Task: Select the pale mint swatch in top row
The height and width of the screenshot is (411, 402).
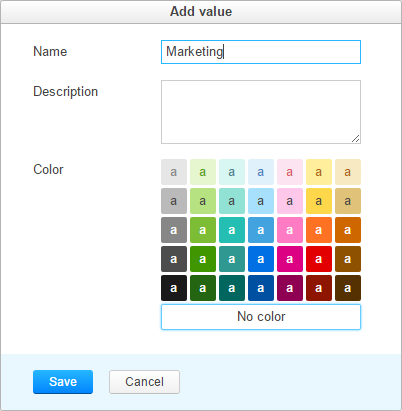Action: 232,172
